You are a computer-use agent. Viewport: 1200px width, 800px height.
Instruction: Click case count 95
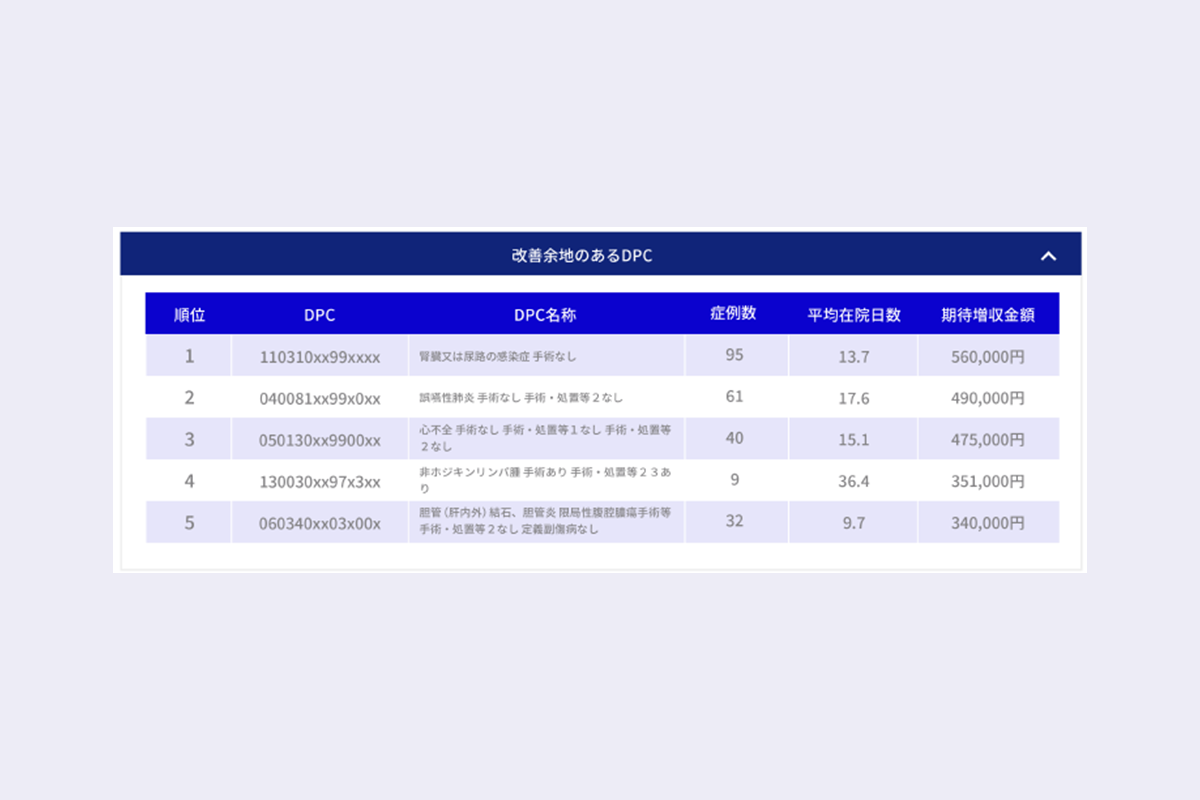pos(735,355)
